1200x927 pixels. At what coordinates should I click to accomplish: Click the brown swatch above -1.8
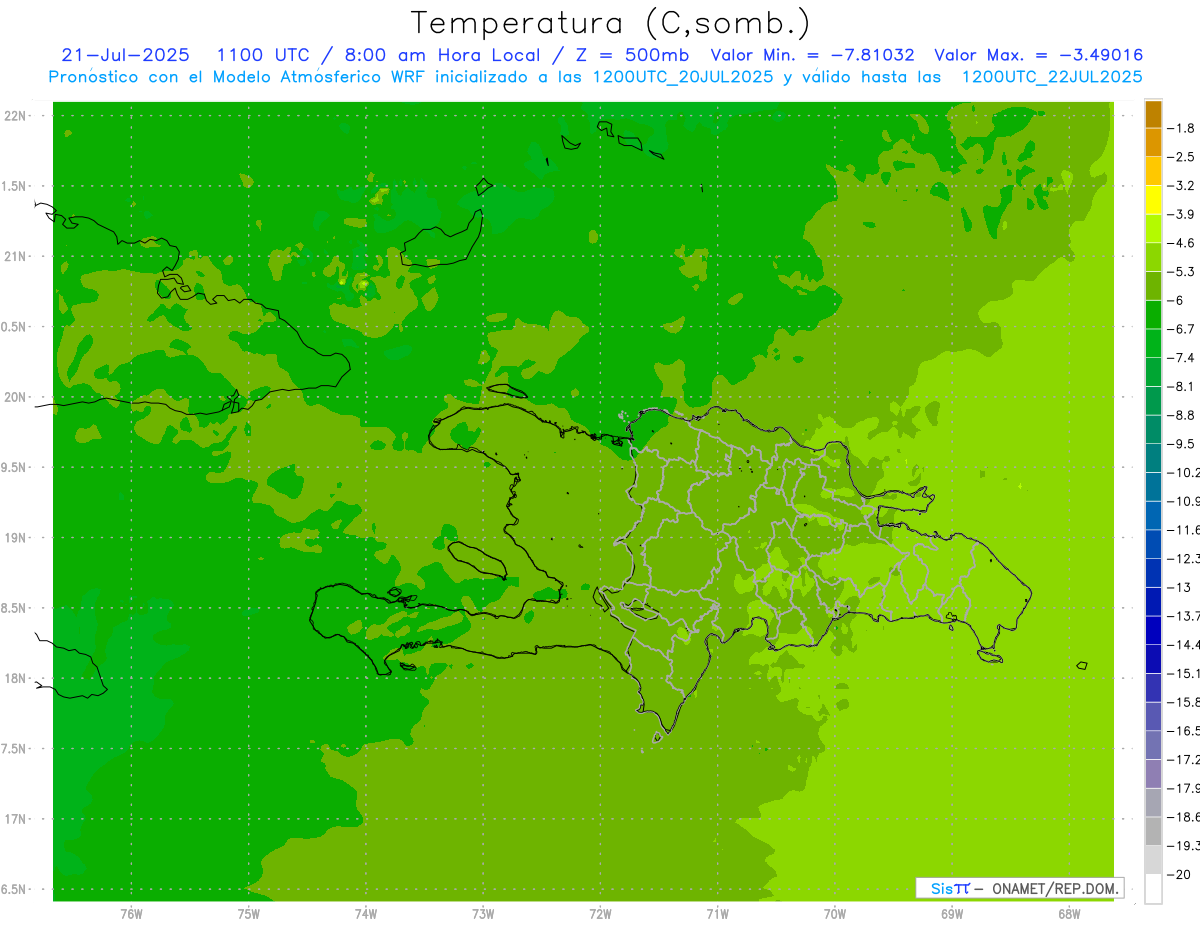pos(1153,114)
